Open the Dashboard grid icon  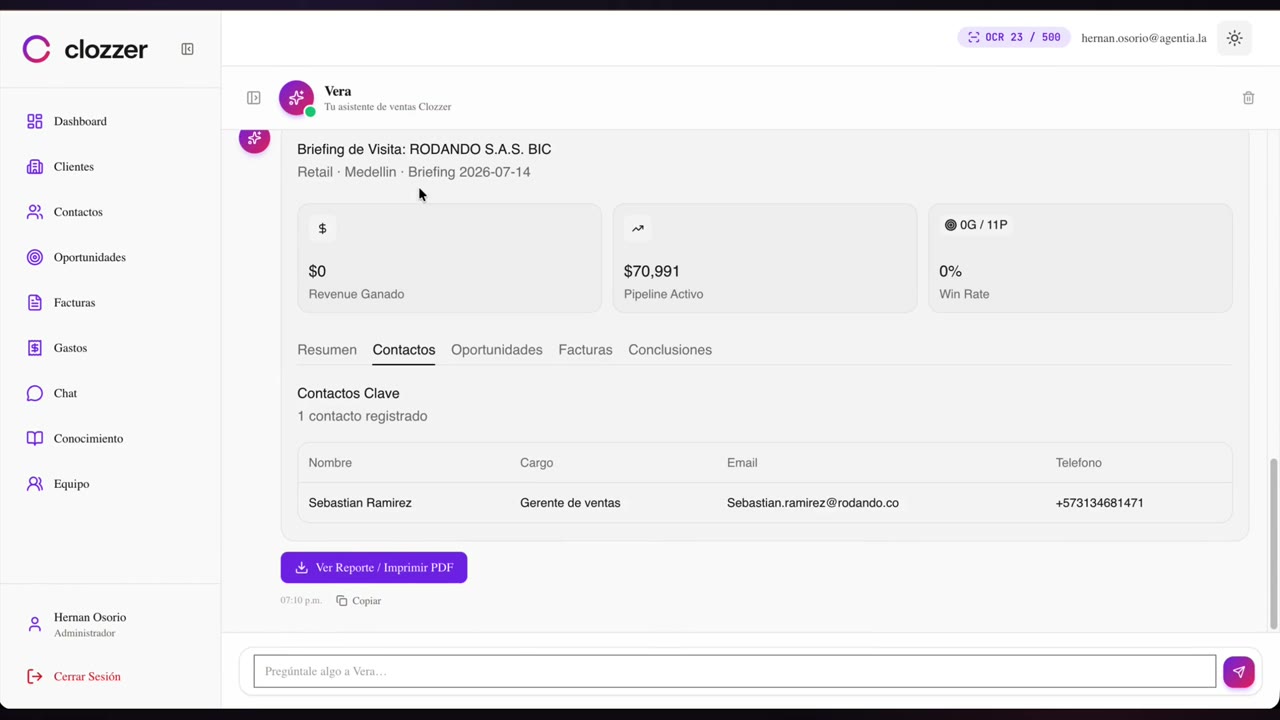pyautogui.click(x=35, y=121)
